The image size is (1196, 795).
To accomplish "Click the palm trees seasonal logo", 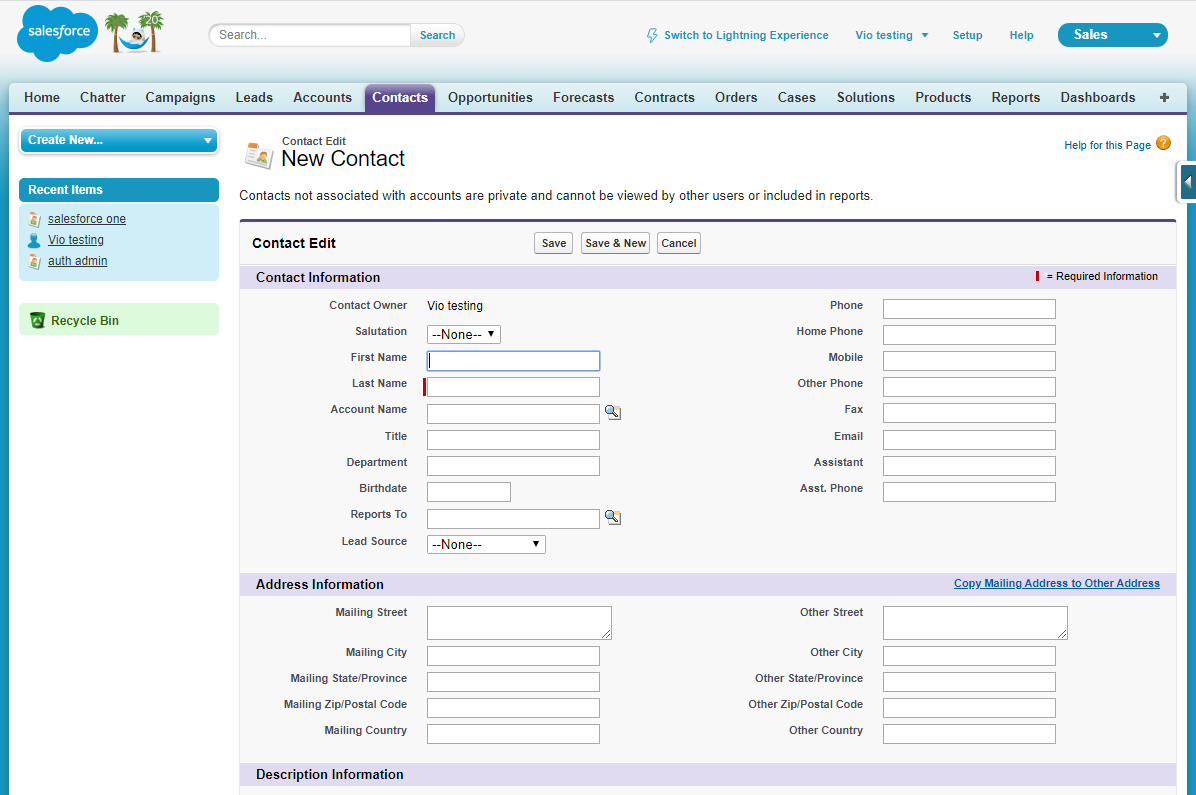I will point(134,32).
